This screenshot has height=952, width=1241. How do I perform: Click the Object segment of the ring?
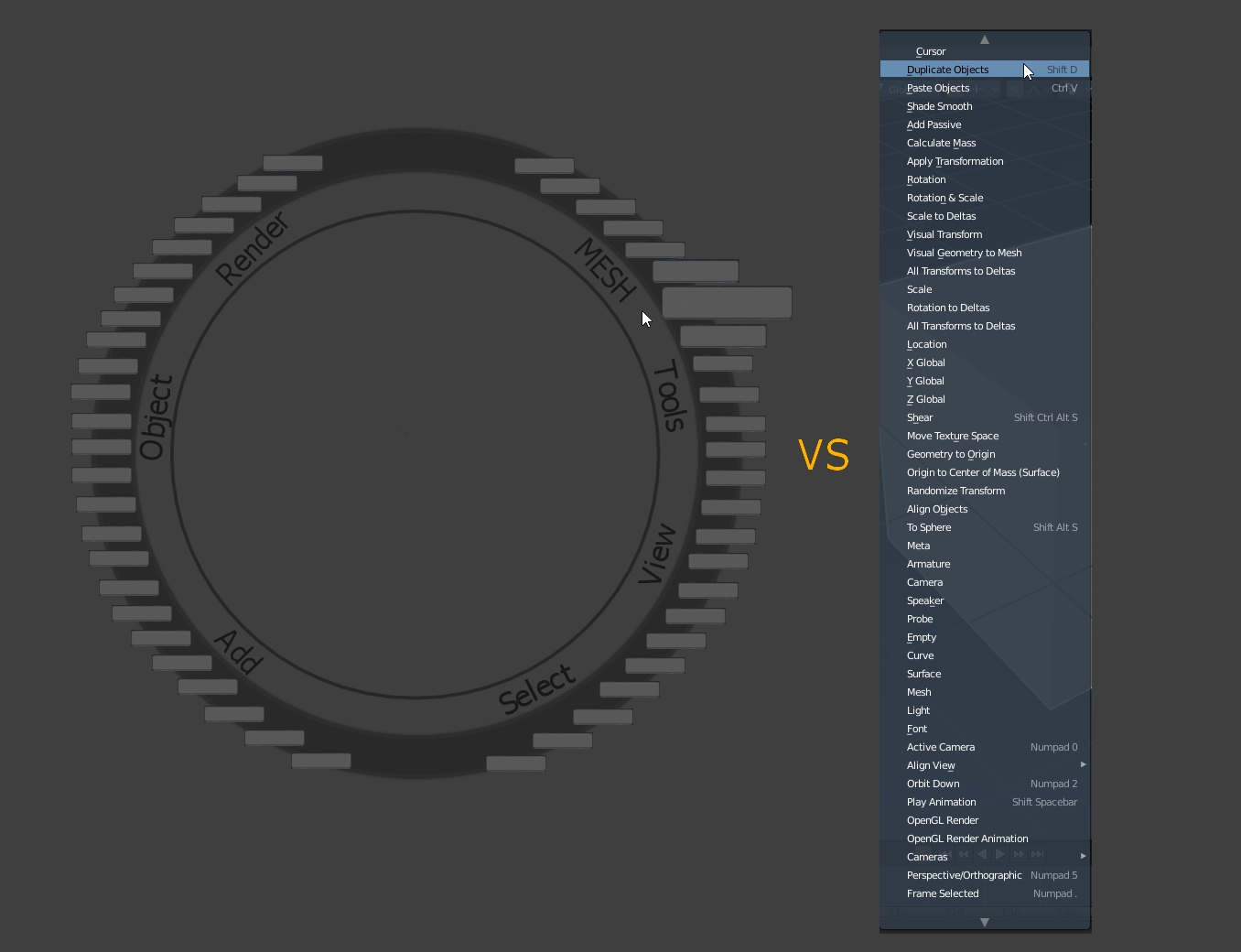pos(155,416)
